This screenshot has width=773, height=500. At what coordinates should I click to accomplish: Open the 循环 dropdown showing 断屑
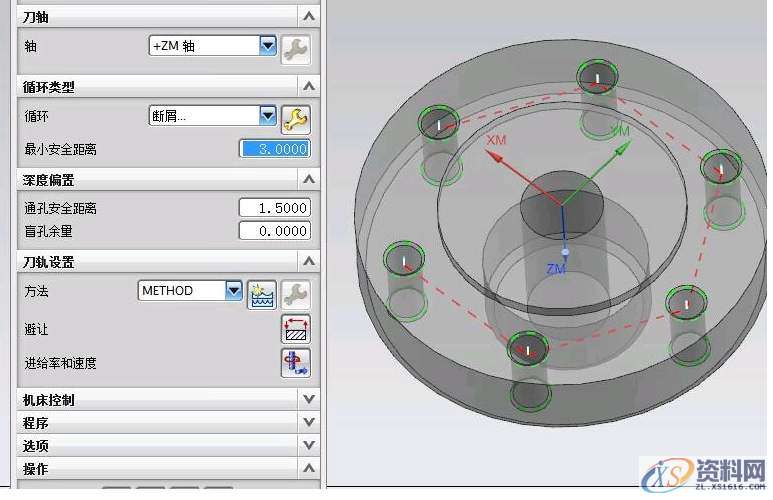(x=267, y=116)
